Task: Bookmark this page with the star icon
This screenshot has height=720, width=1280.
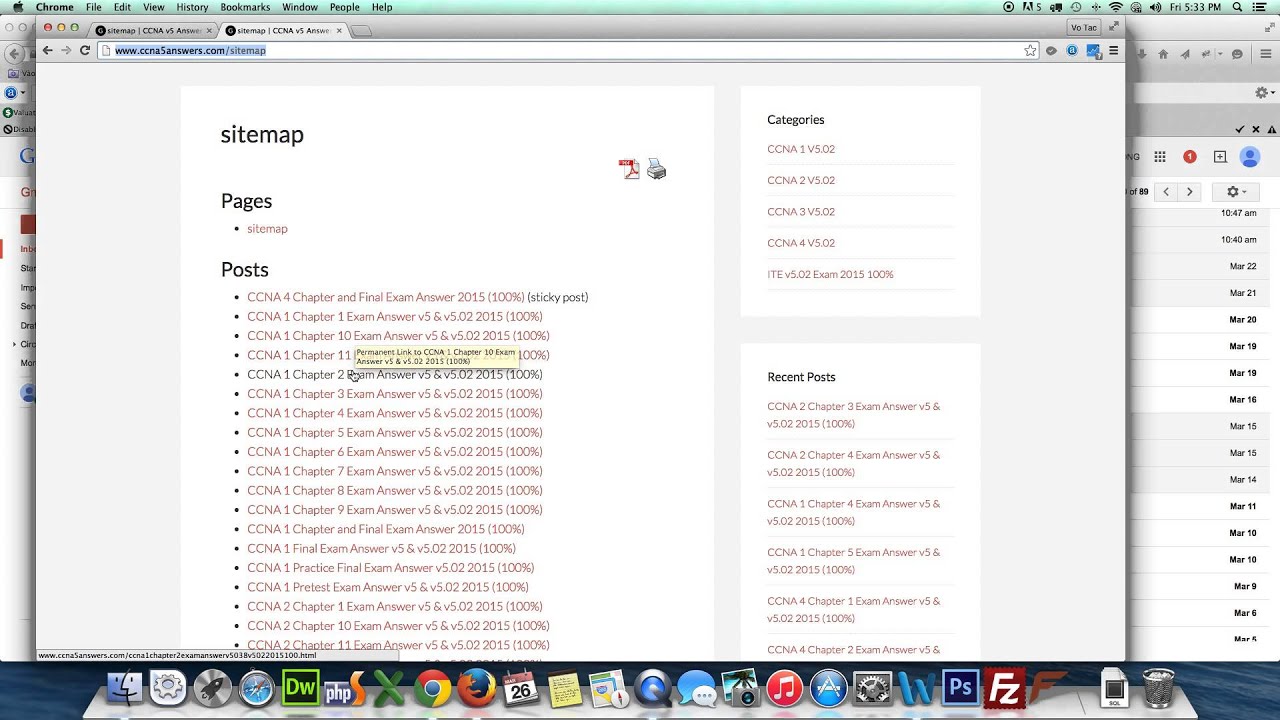Action: tap(1030, 50)
